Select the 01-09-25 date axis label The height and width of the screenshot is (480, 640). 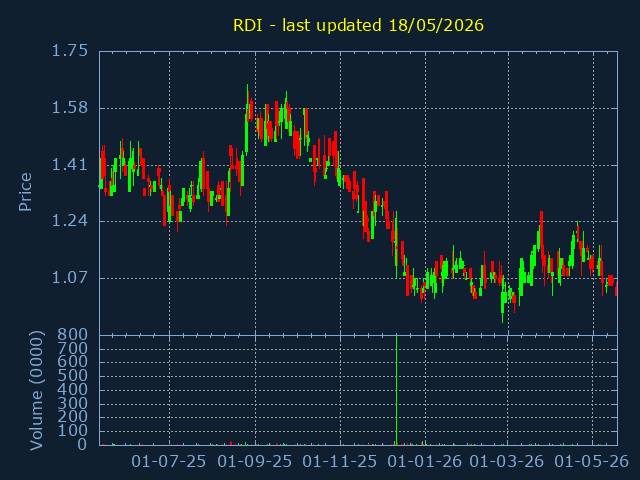(255, 461)
